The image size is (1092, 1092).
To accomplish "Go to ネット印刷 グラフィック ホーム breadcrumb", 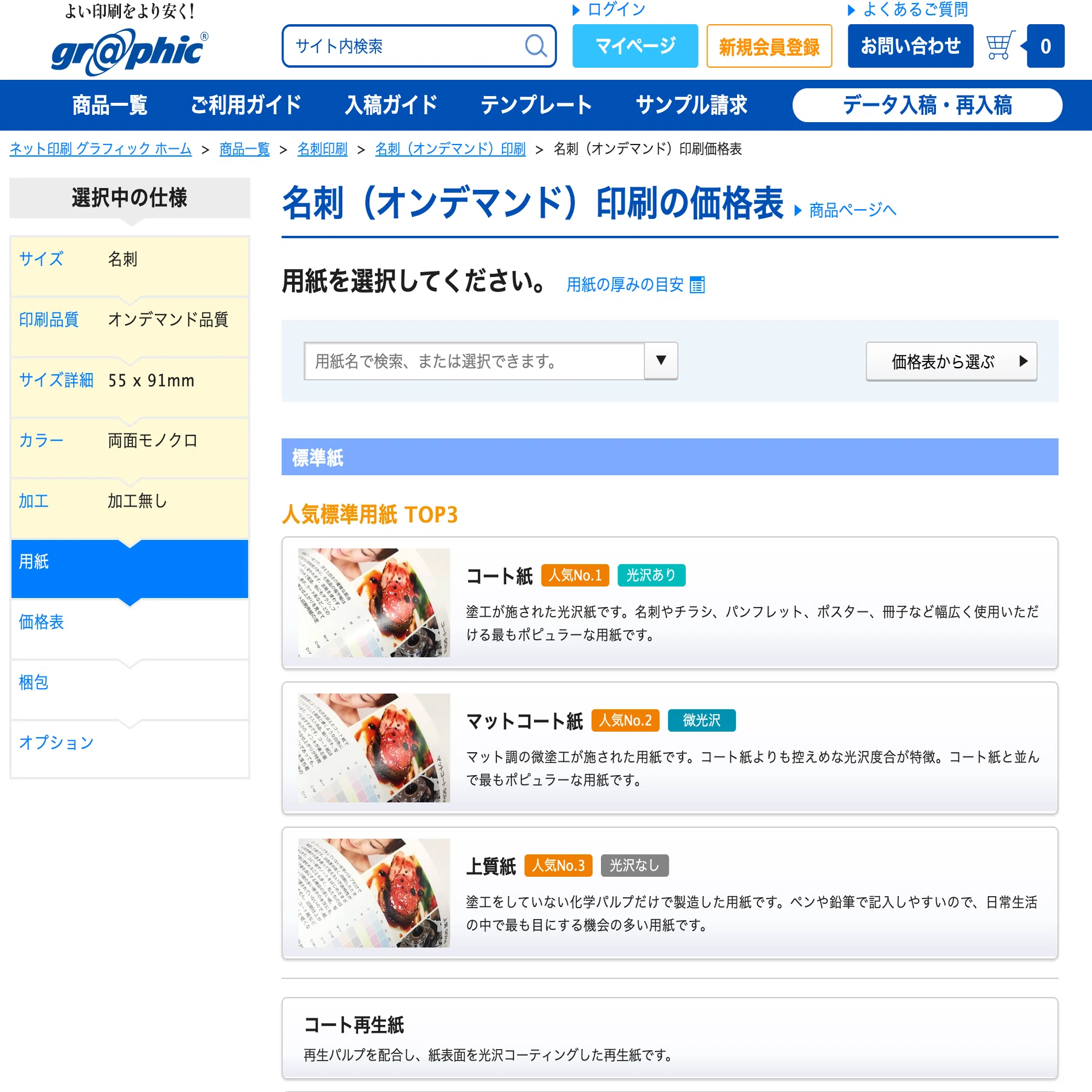I will [x=100, y=149].
